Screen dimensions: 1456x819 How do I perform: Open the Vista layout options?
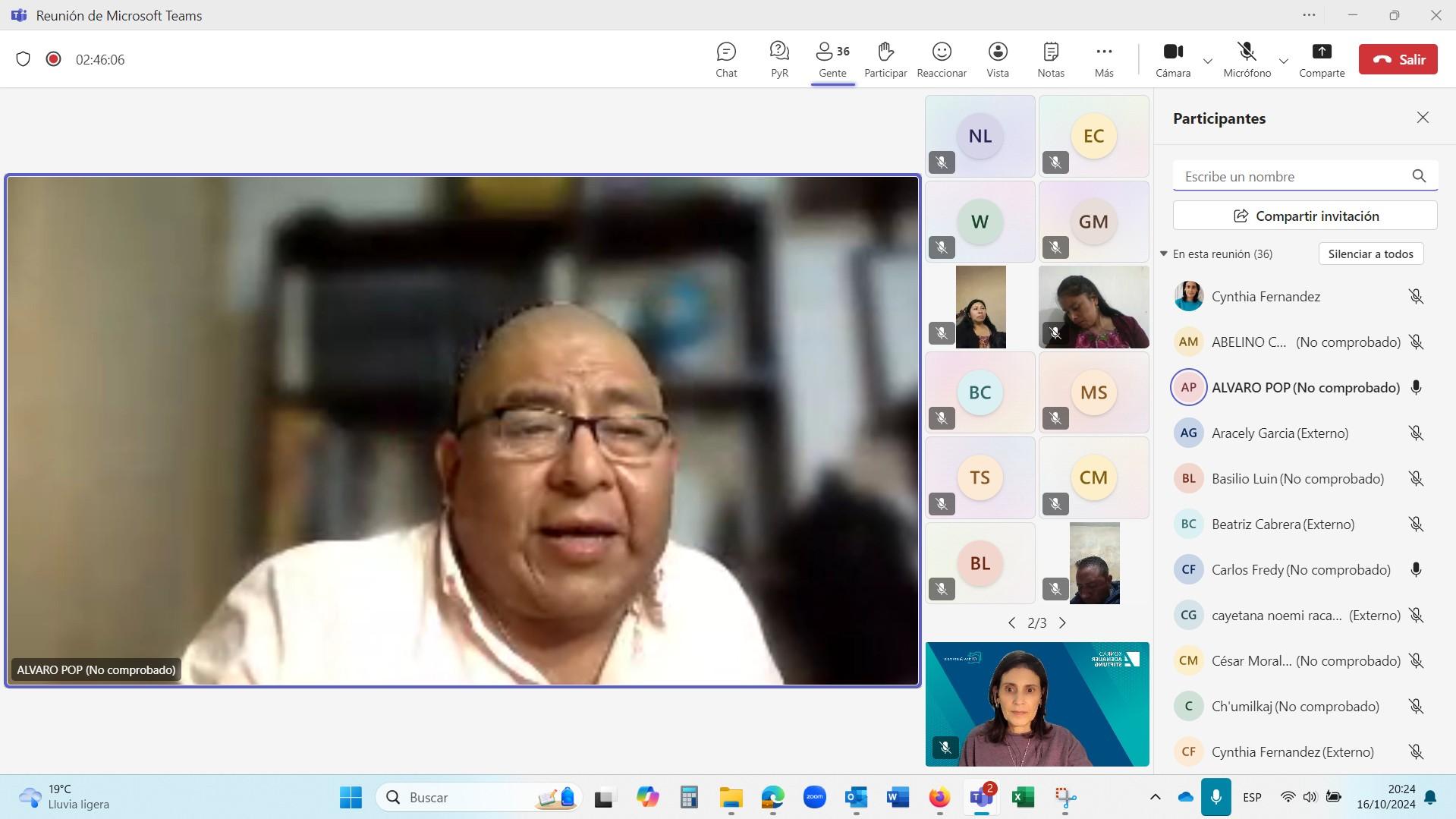998,59
